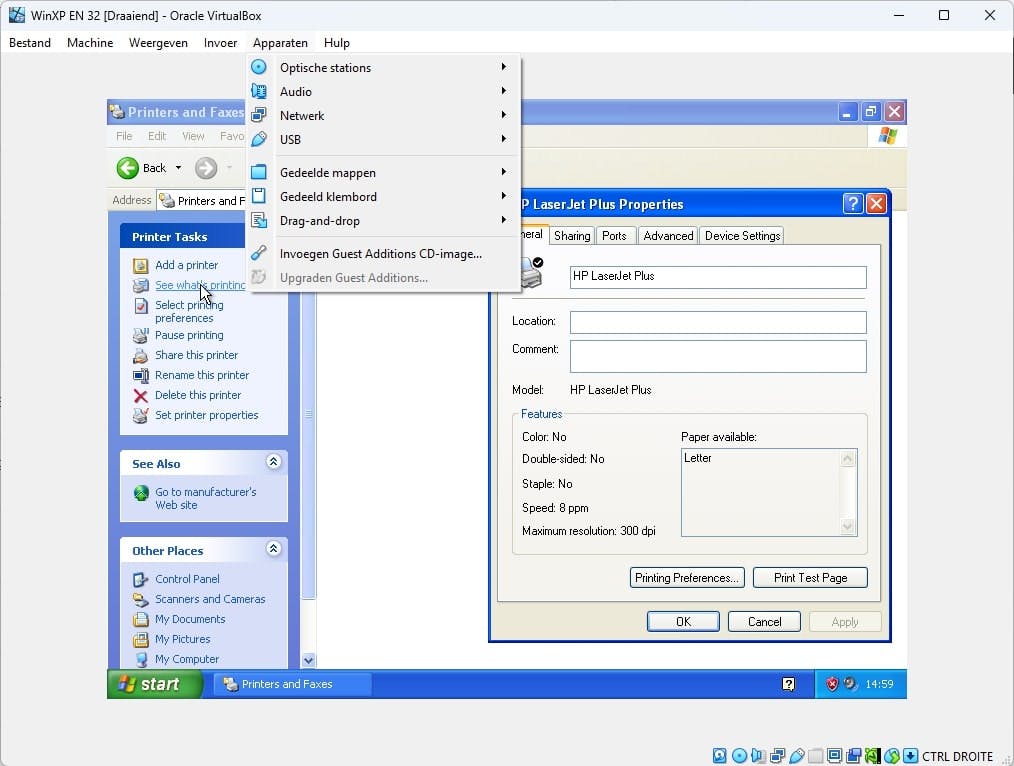Switch to the Sharing tab
This screenshot has height=766, width=1014.
[572, 236]
